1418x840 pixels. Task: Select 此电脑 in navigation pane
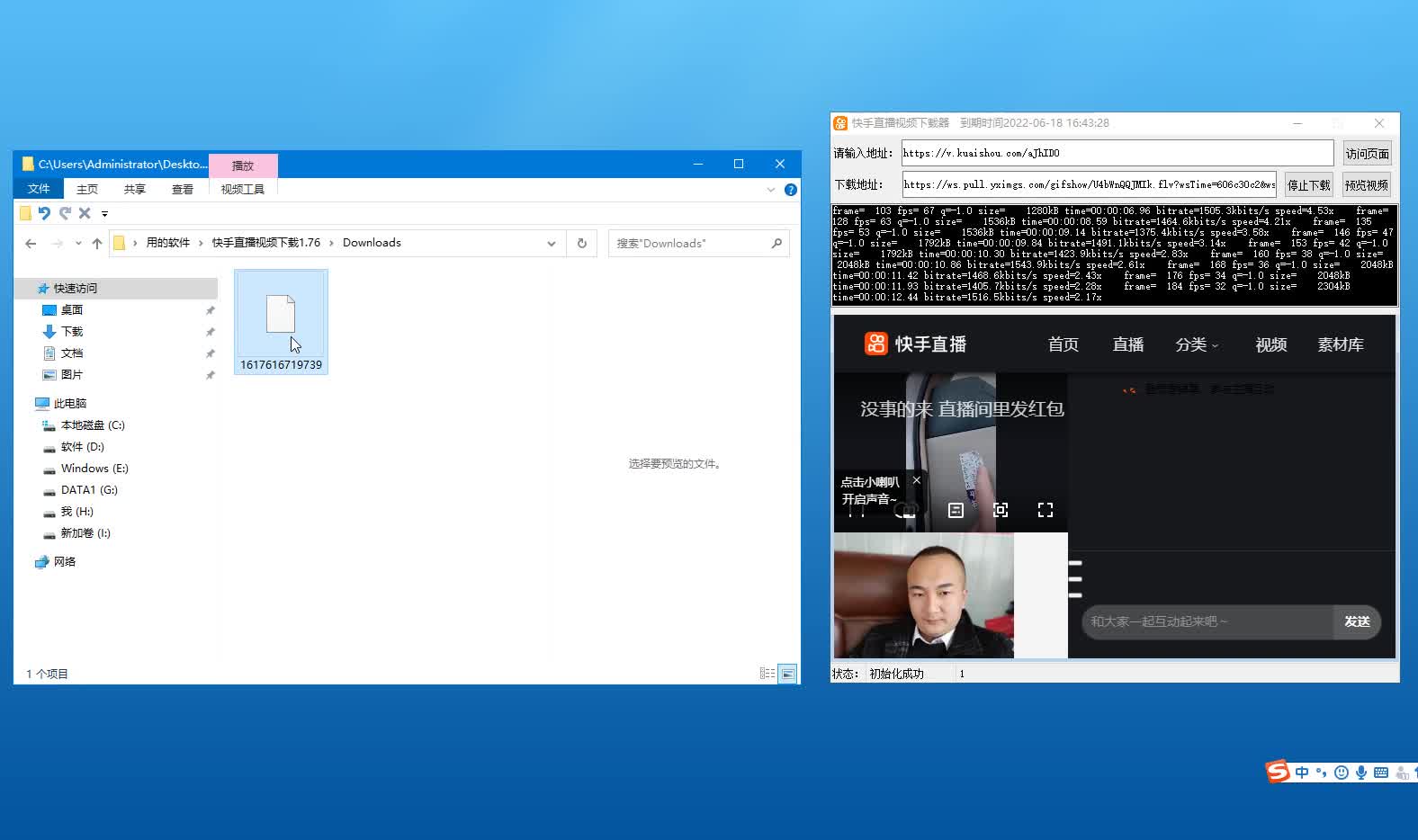(x=70, y=404)
